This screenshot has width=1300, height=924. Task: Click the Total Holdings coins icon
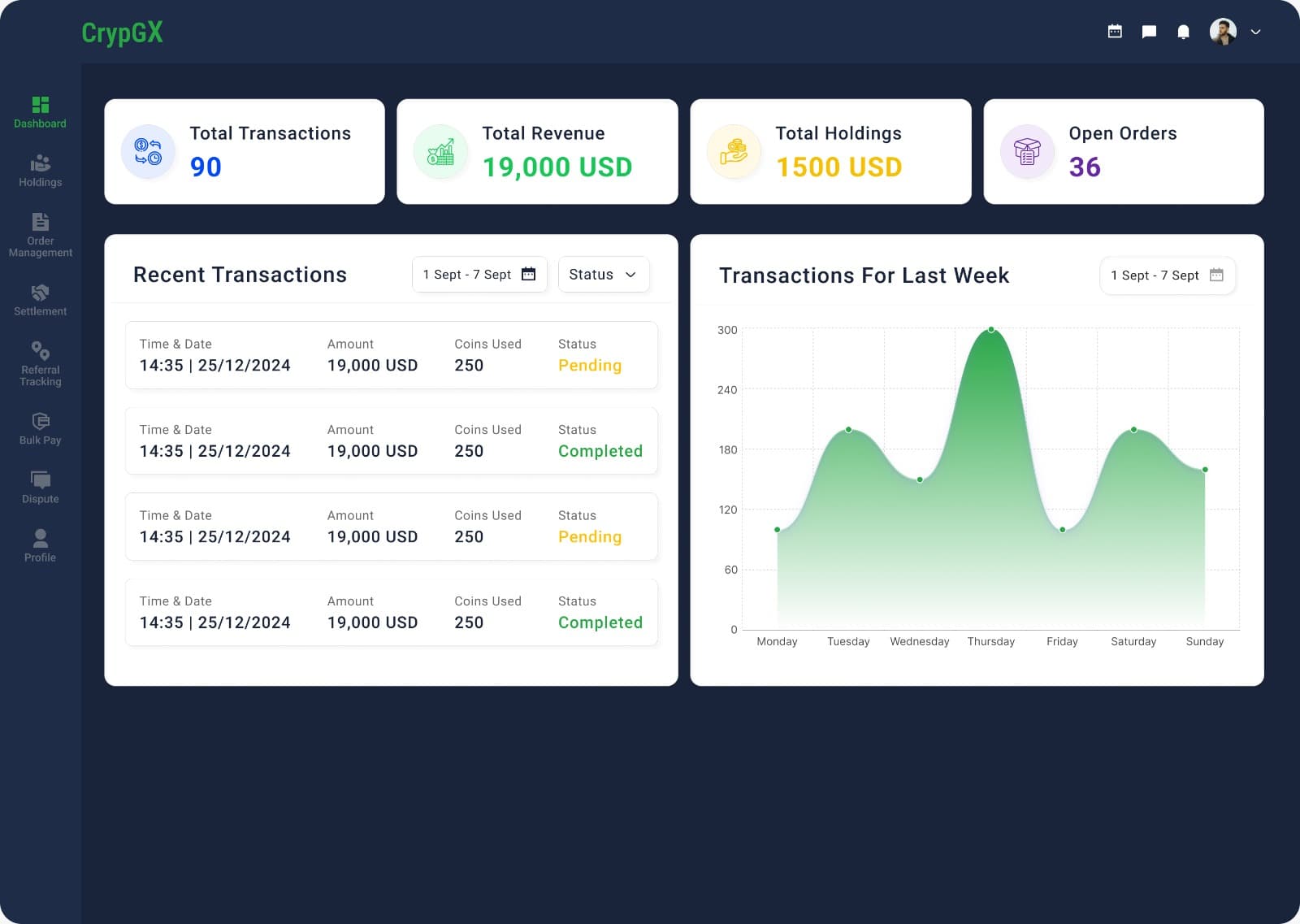coord(734,151)
